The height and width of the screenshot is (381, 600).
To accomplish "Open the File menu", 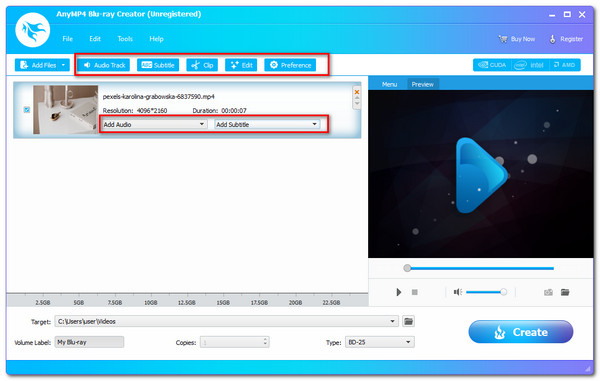I will 67,39.
